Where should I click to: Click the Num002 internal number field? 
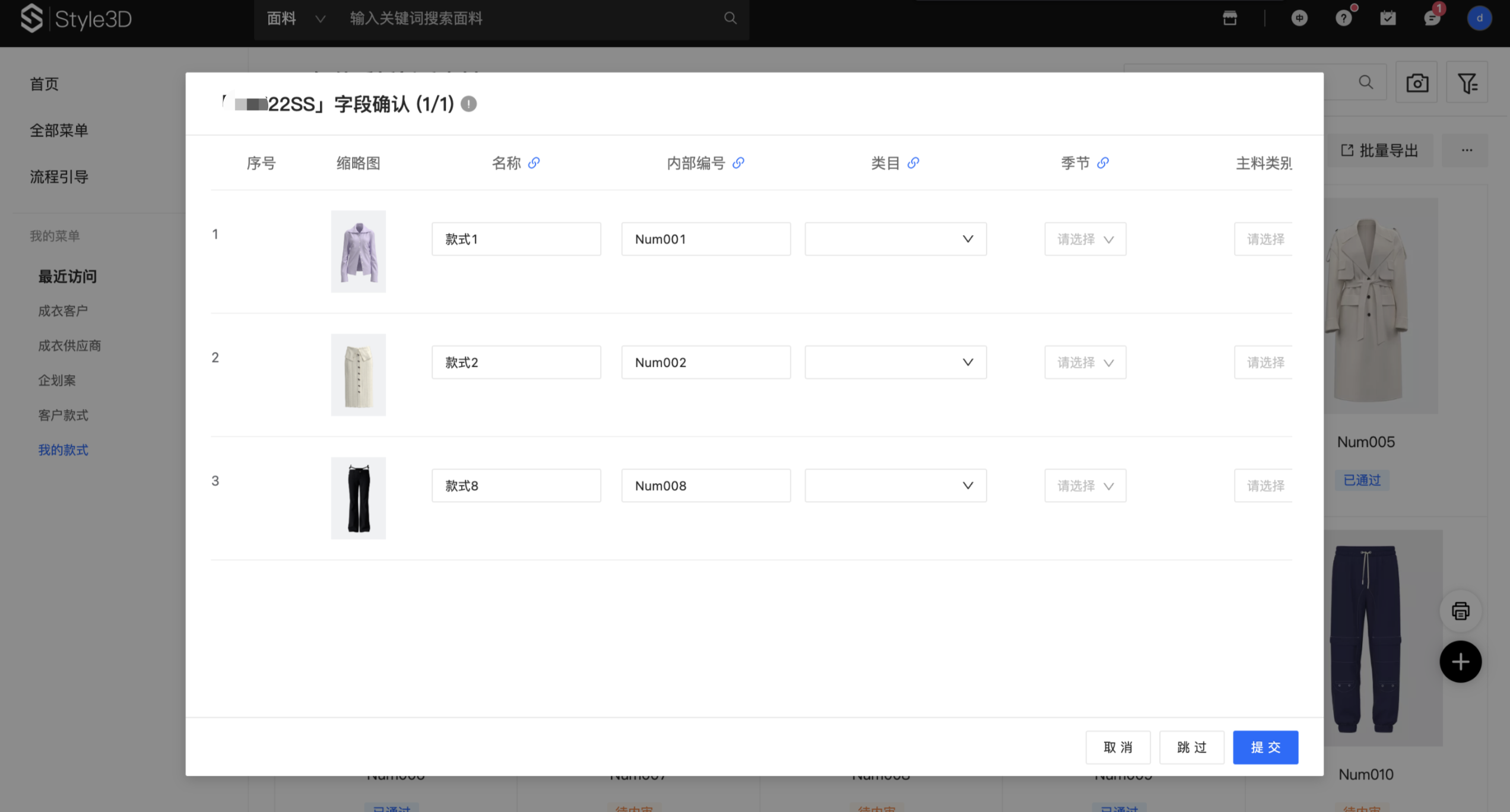click(705, 363)
